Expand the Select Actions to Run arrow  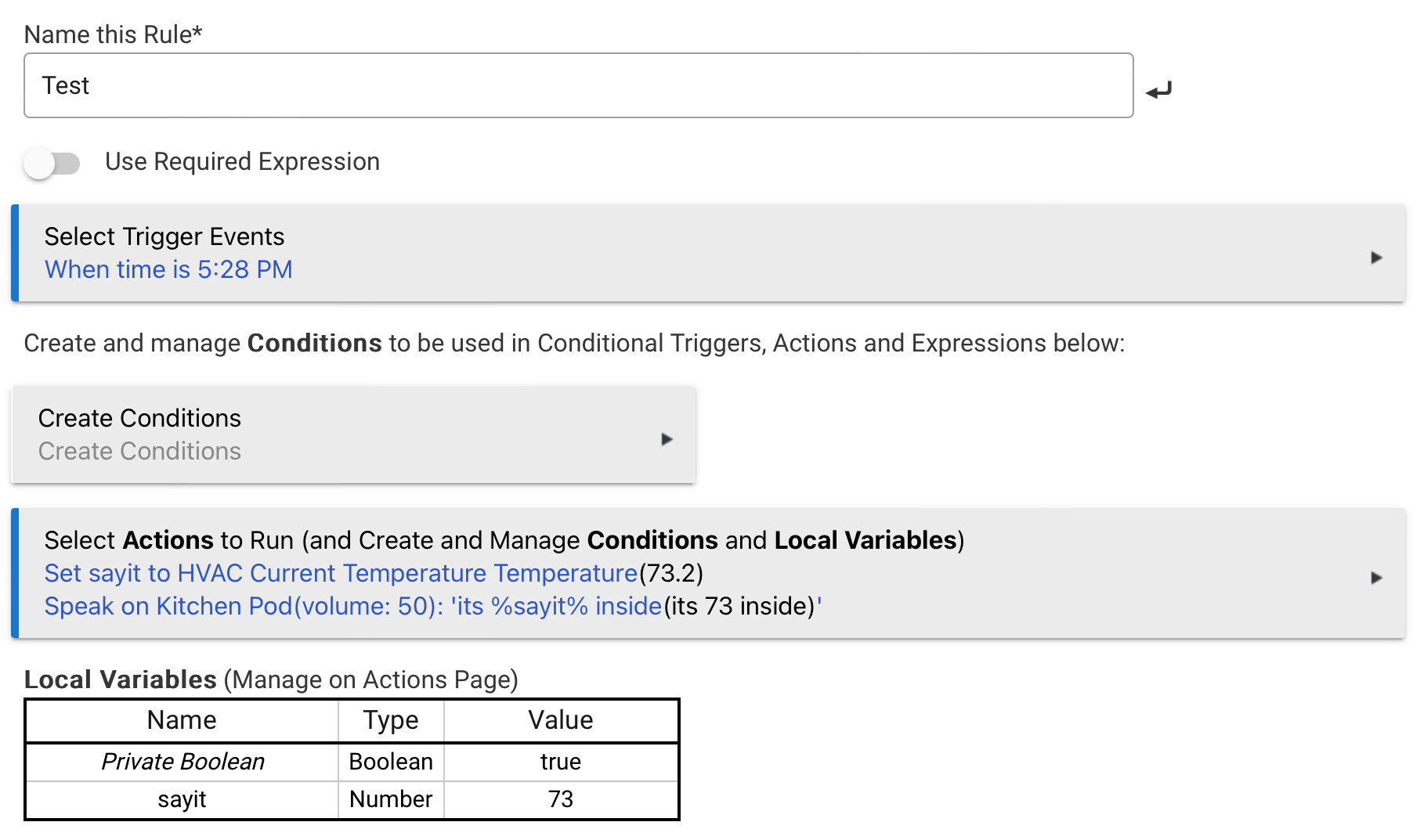point(1376,578)
